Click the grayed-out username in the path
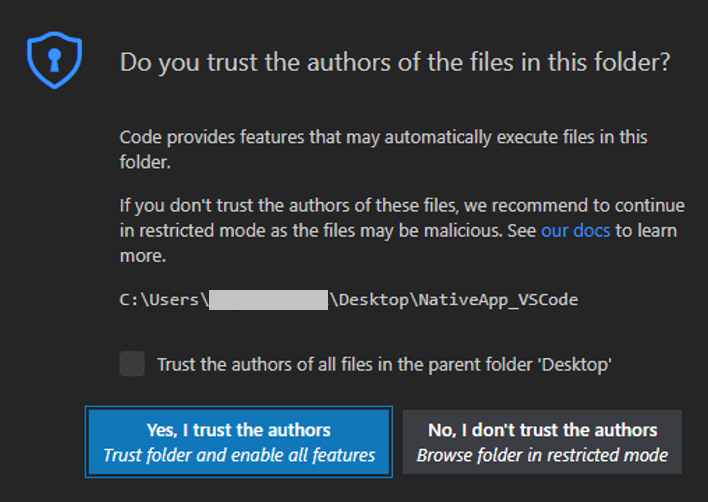 pyautogui.click(x=268, y=300)
